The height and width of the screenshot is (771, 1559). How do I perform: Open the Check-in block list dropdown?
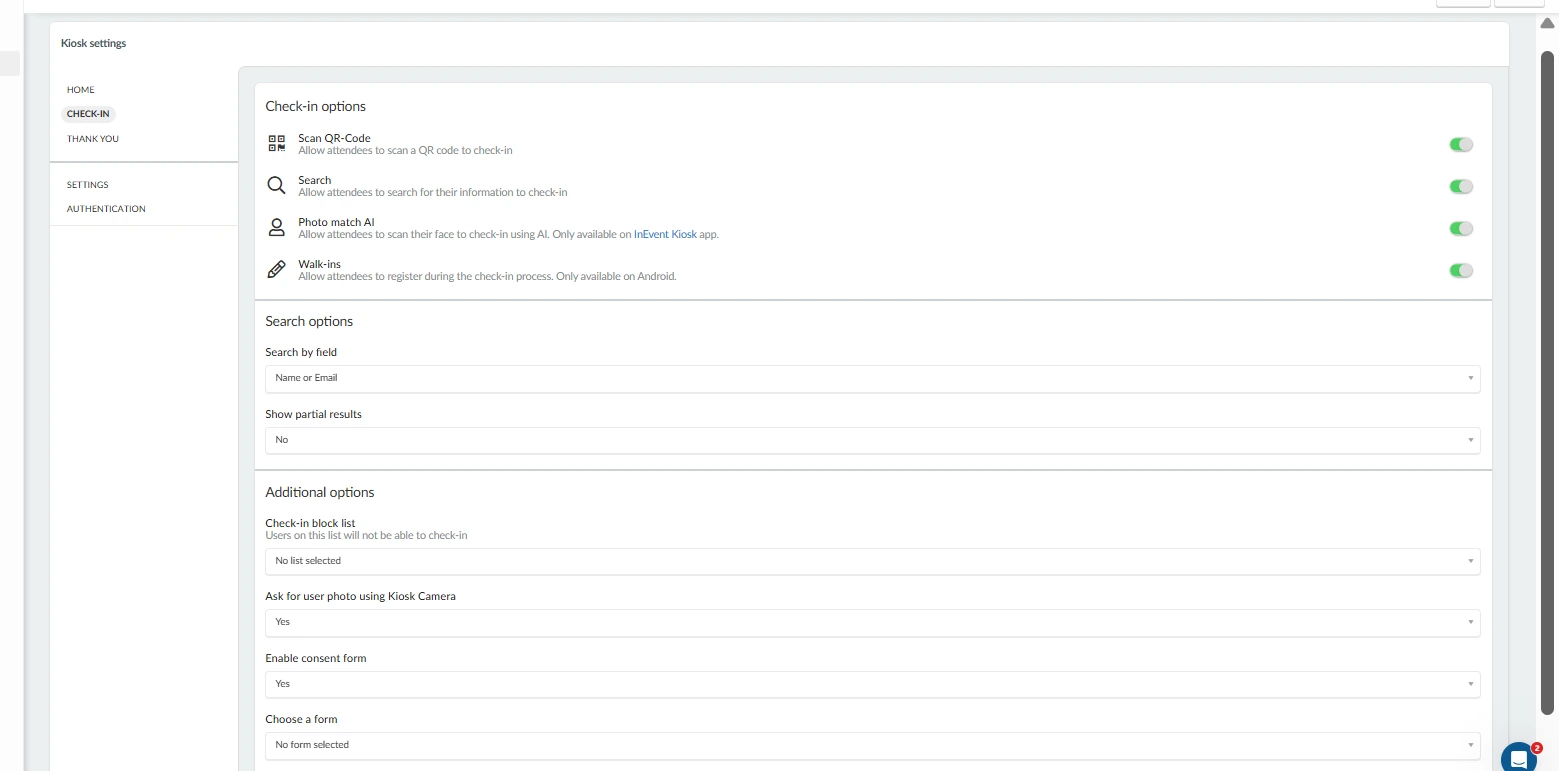tap(872, 561)
